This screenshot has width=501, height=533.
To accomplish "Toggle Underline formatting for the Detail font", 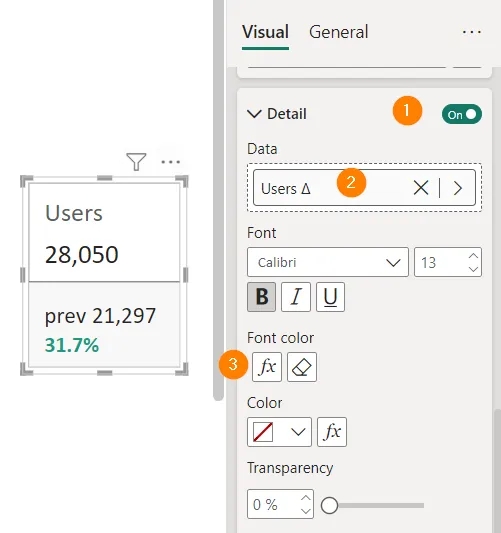I will (330, 297).
